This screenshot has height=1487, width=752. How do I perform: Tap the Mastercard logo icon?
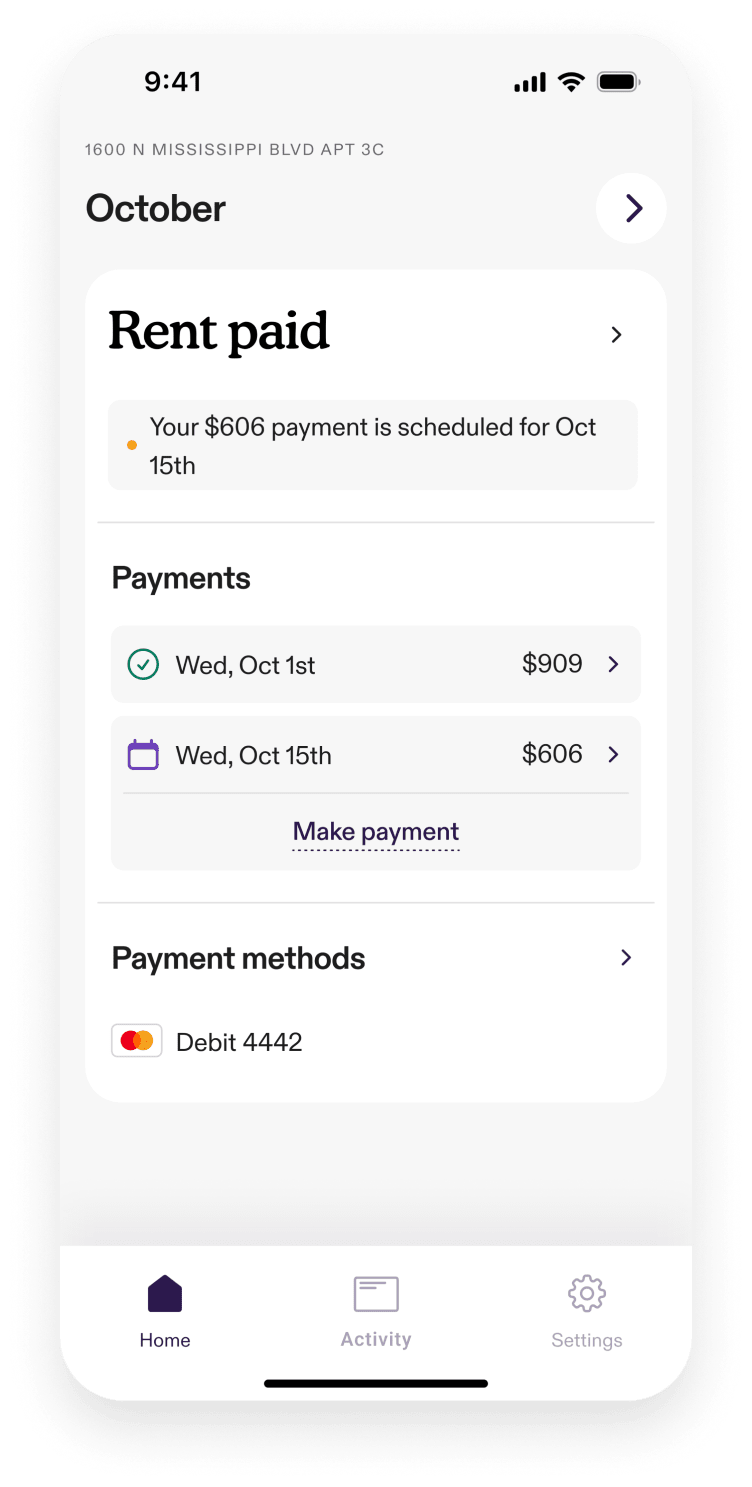pyautogui.click(x=136, y=1041)
